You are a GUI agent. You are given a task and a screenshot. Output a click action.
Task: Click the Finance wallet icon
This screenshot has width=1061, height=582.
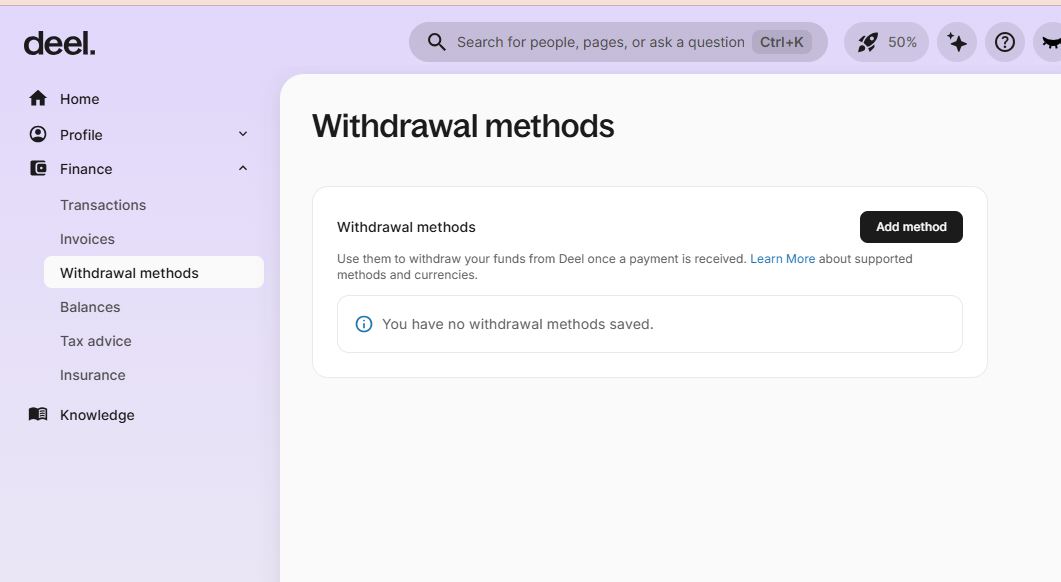tap(38, 169)
